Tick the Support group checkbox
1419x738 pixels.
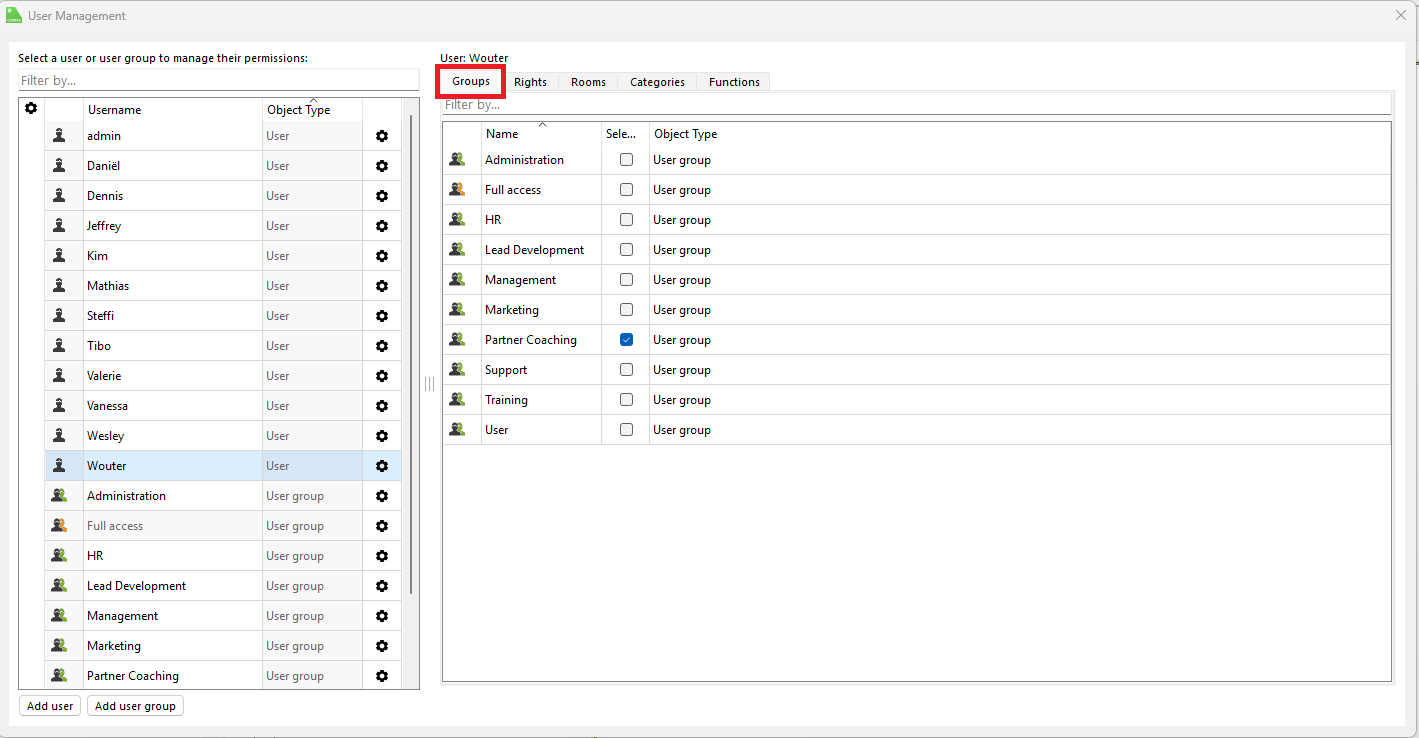point(626,370)
